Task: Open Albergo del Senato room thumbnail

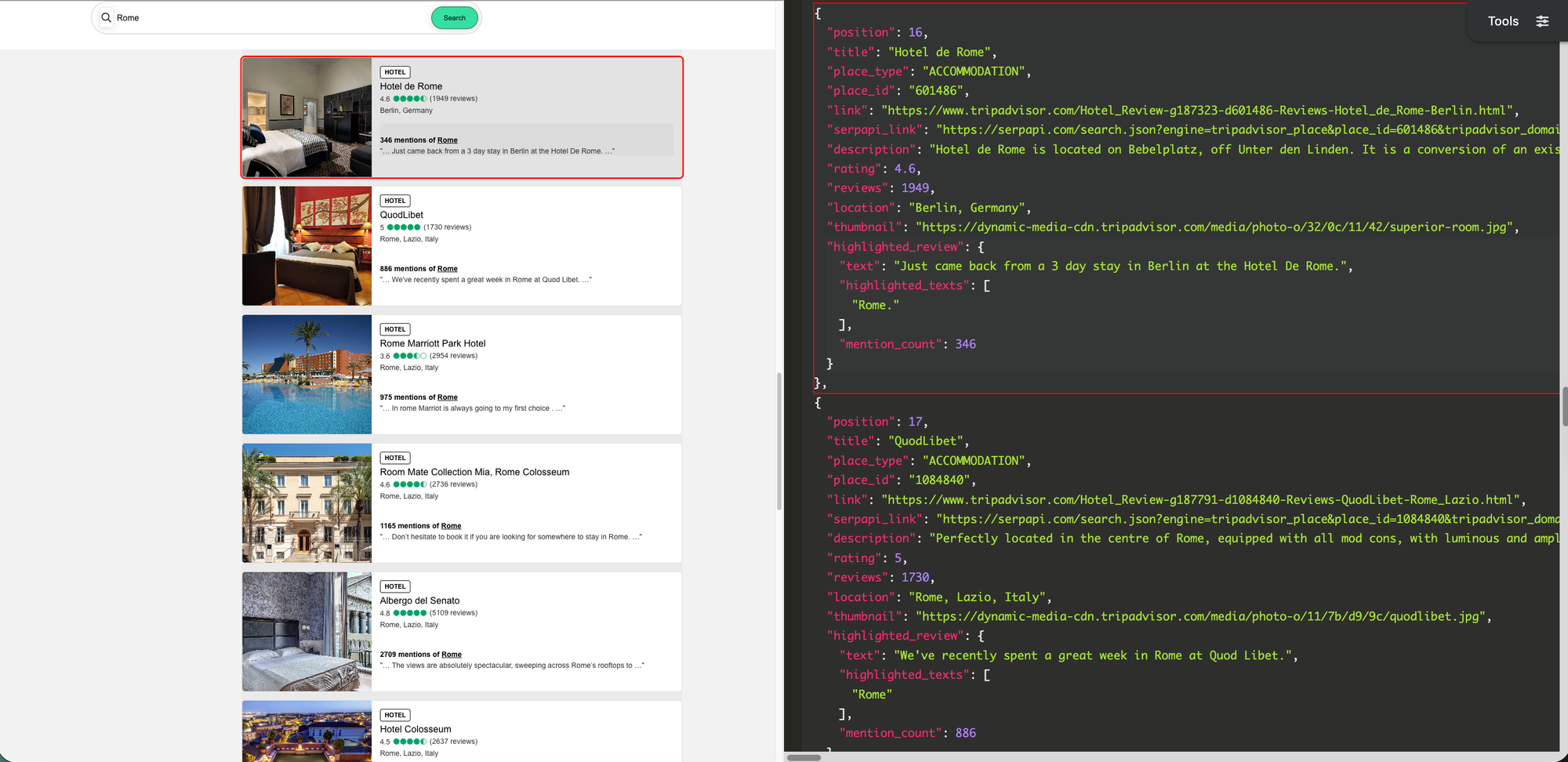Action: [x=307, y=632]
